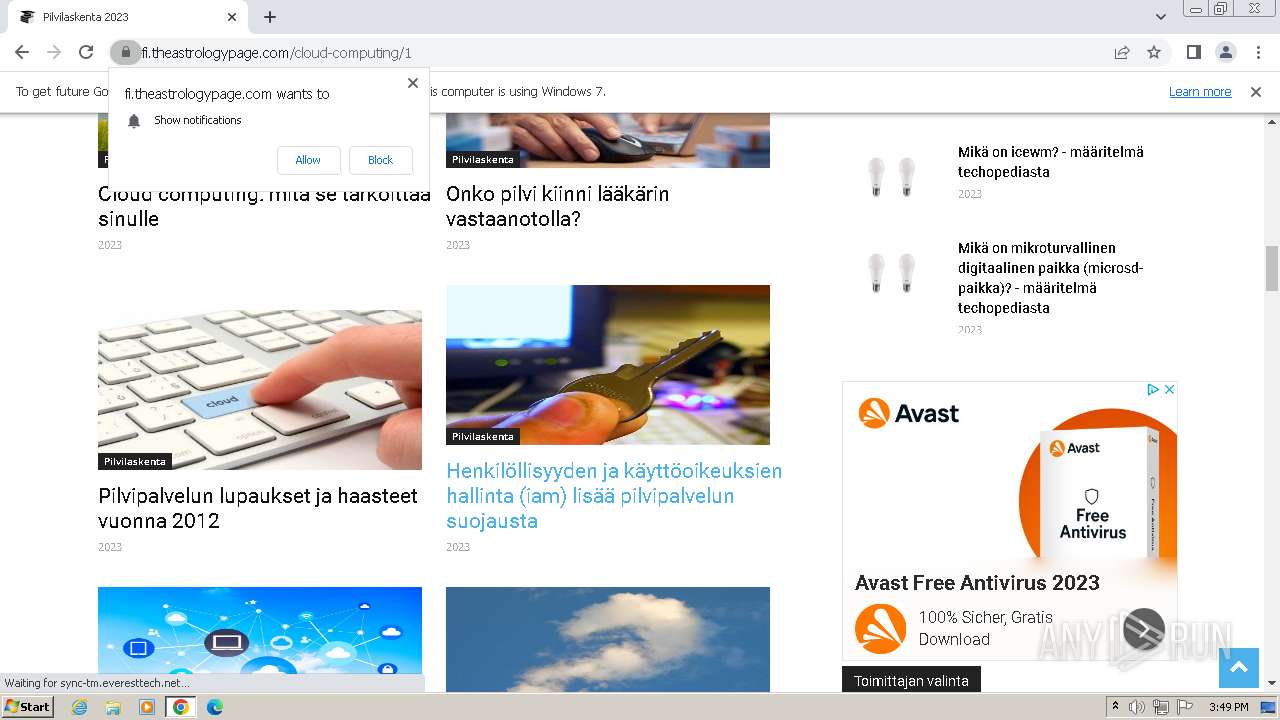This screenshot has width=1280, height=720.
Task: Jump back to top with arrow button
Action: coord(1239,668)
